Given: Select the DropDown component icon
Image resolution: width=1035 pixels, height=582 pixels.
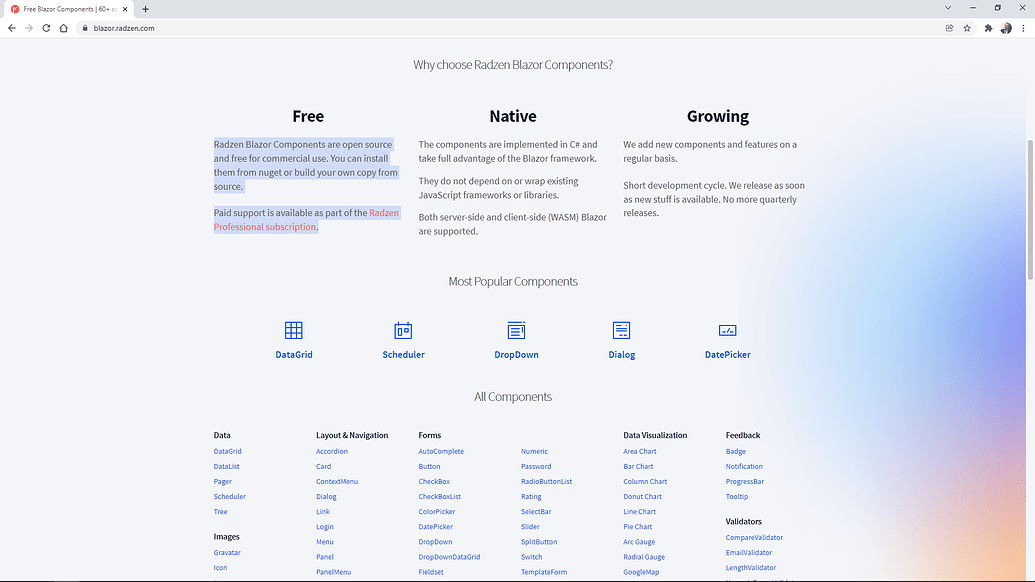Looking at the screenshot, I should (x=516, y=330).
